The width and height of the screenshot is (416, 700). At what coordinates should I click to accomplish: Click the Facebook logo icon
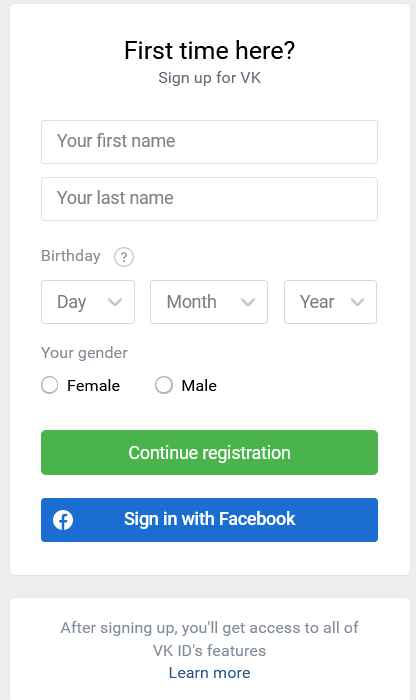63,520
